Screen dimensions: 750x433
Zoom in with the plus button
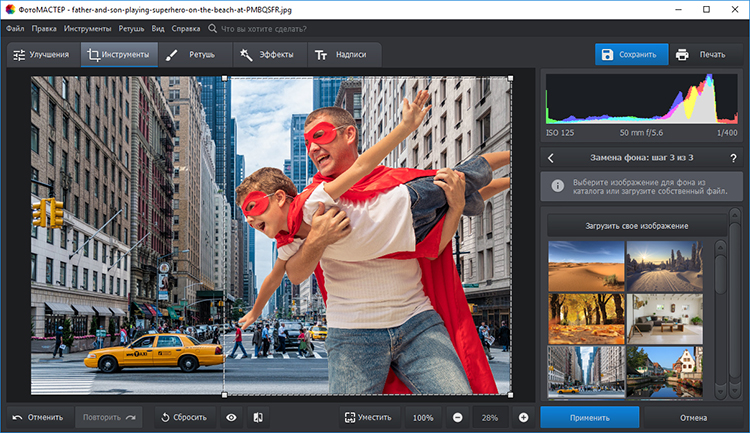pyautogui.click(x=523, y=417)
